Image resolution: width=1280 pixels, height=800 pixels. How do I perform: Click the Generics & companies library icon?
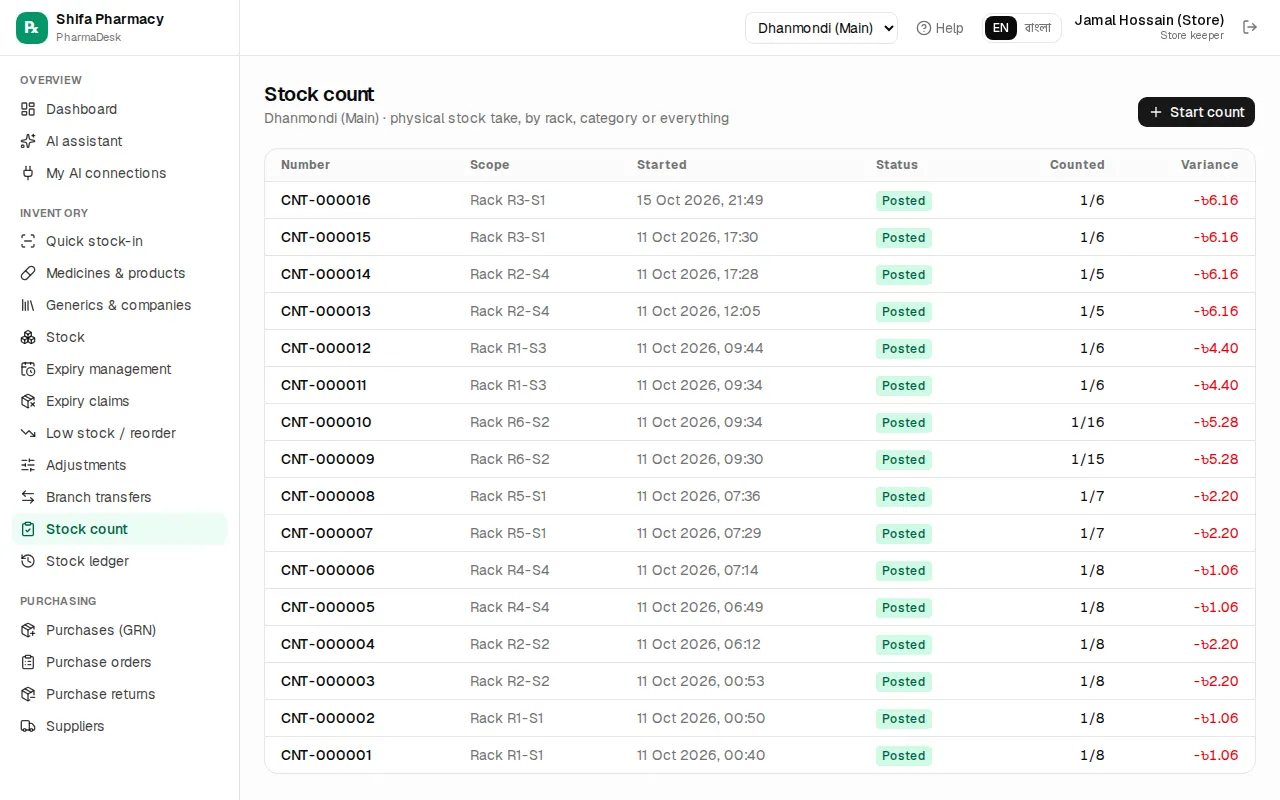pos(28,305)
